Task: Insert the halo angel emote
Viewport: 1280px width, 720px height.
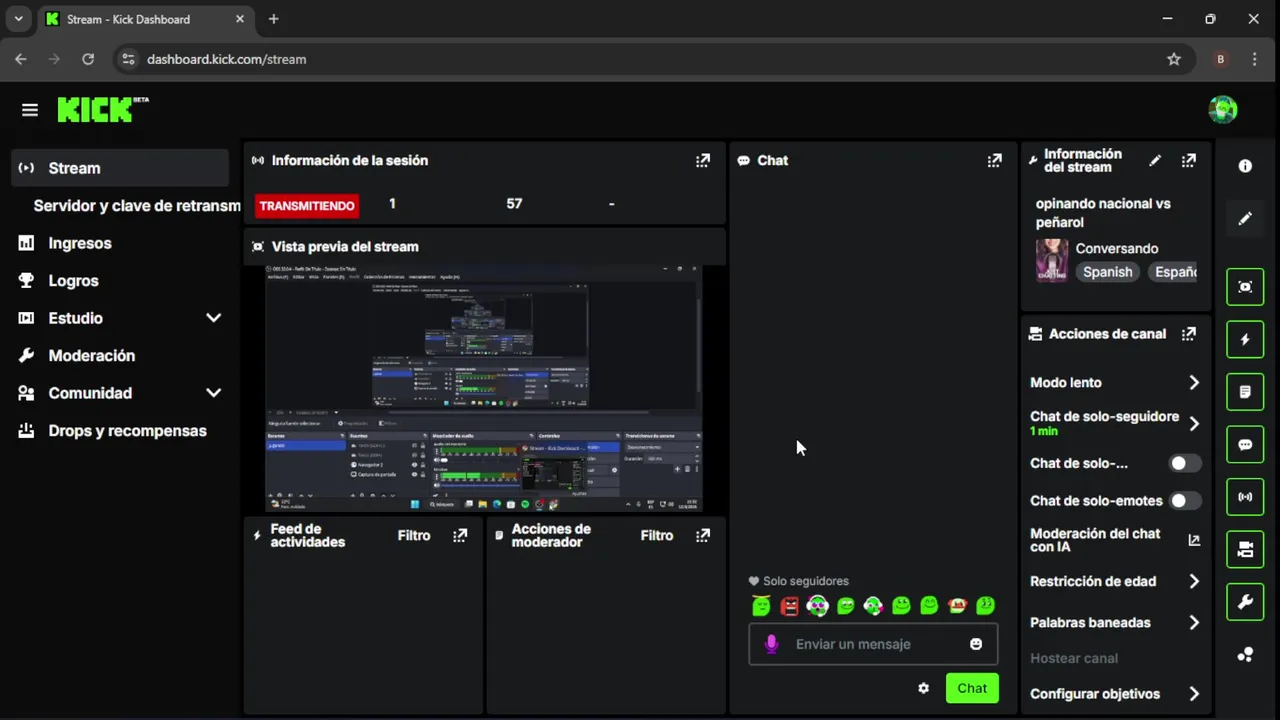Action: (762, 605)
